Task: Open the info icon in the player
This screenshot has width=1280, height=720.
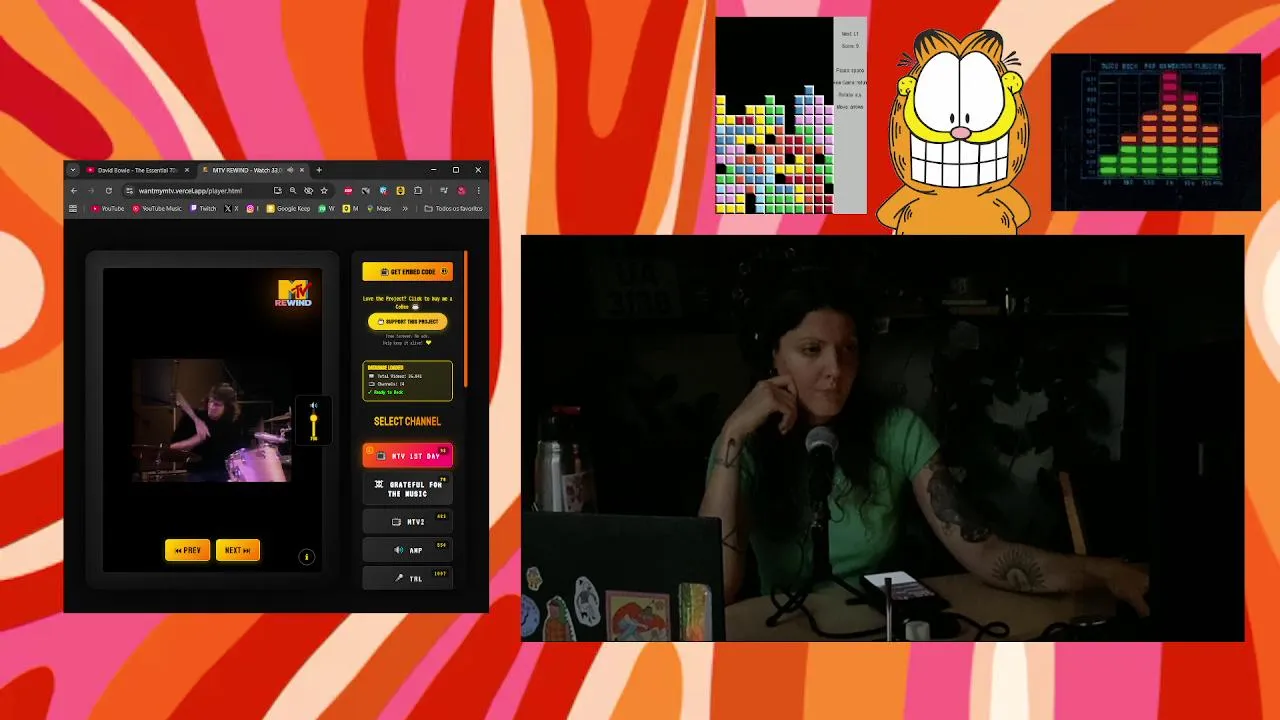Action: tap(307, 557)
